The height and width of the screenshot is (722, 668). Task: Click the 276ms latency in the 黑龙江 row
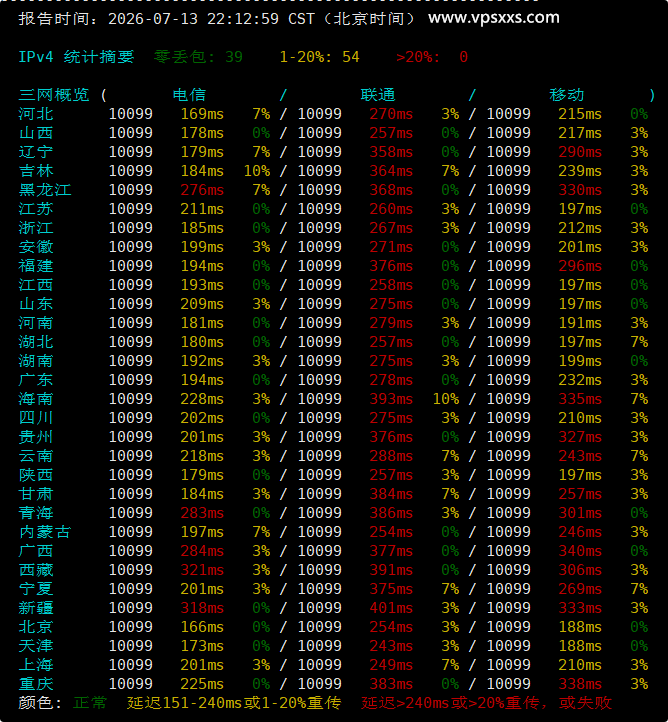click(202, 190)
